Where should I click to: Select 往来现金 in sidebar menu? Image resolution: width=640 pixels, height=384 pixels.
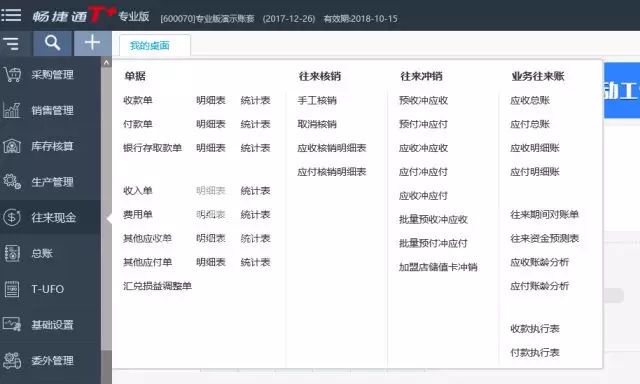coord(50,217)
